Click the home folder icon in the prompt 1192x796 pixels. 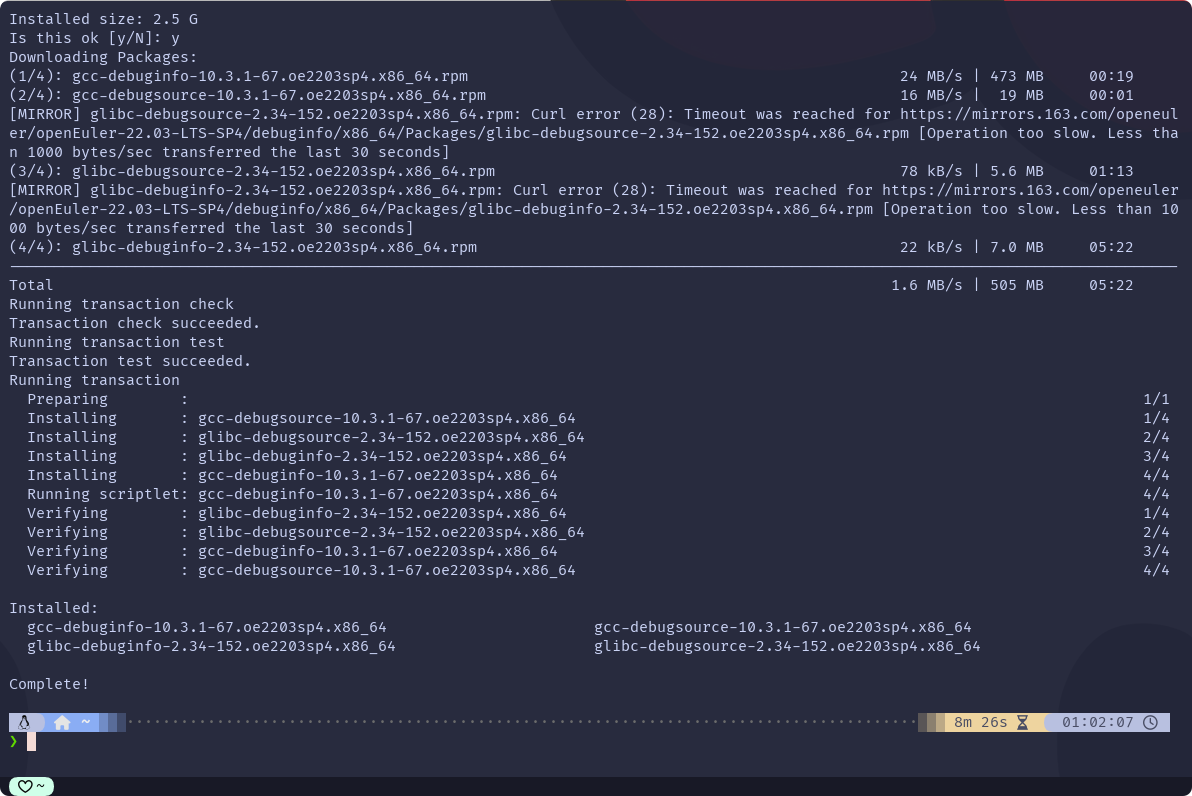[62, 722]
